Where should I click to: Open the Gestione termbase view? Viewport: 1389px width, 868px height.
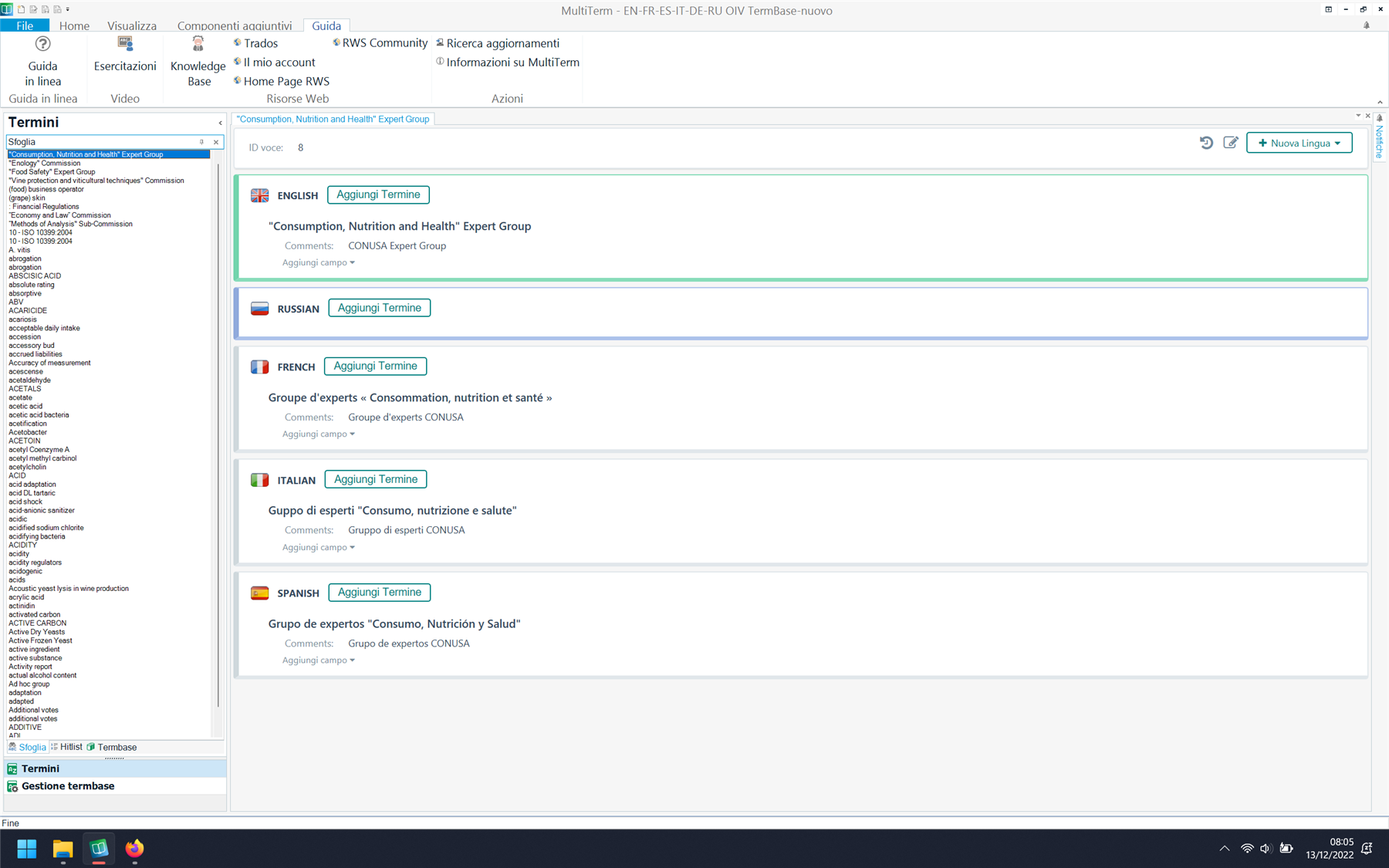[x=116, y=786]
